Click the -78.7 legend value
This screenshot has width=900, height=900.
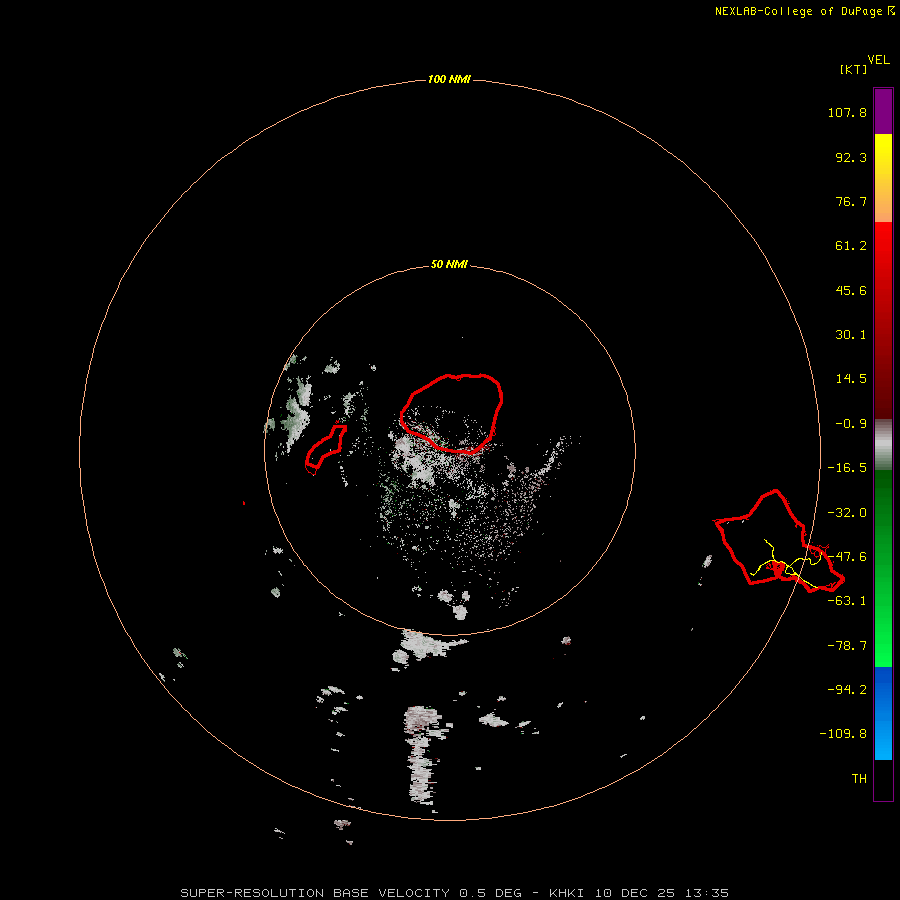[x=847, y=646]
